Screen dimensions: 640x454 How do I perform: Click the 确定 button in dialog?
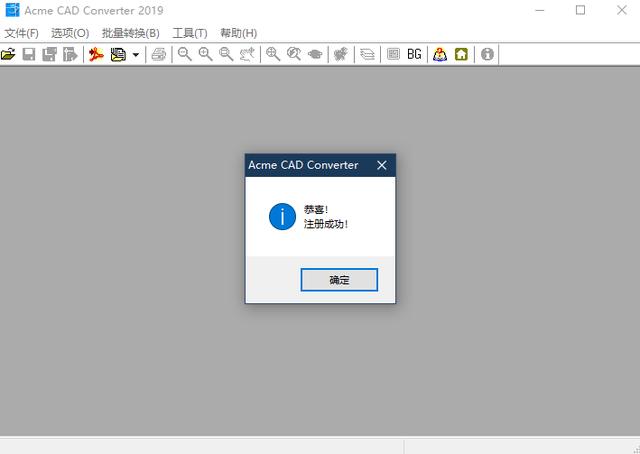tap(339, 280)
